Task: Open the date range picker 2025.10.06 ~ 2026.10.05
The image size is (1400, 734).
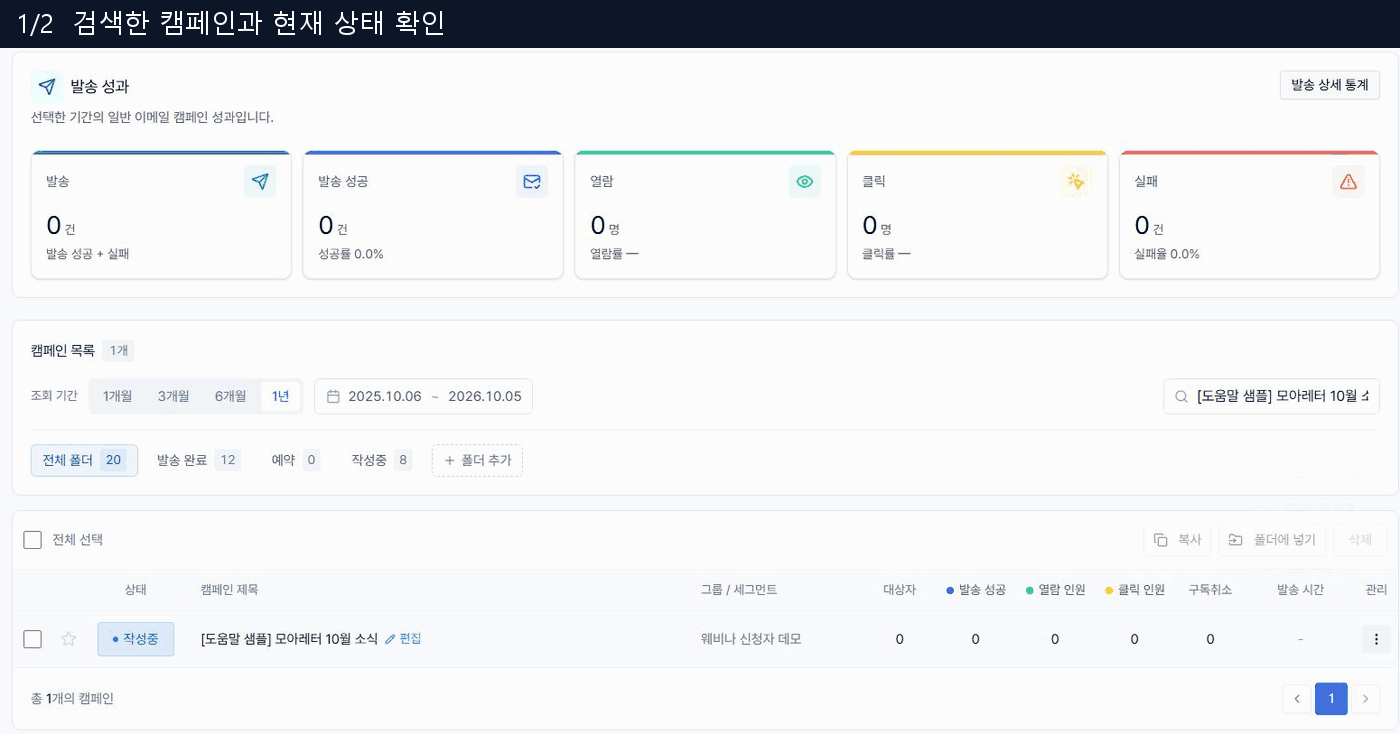Action: 423,396
